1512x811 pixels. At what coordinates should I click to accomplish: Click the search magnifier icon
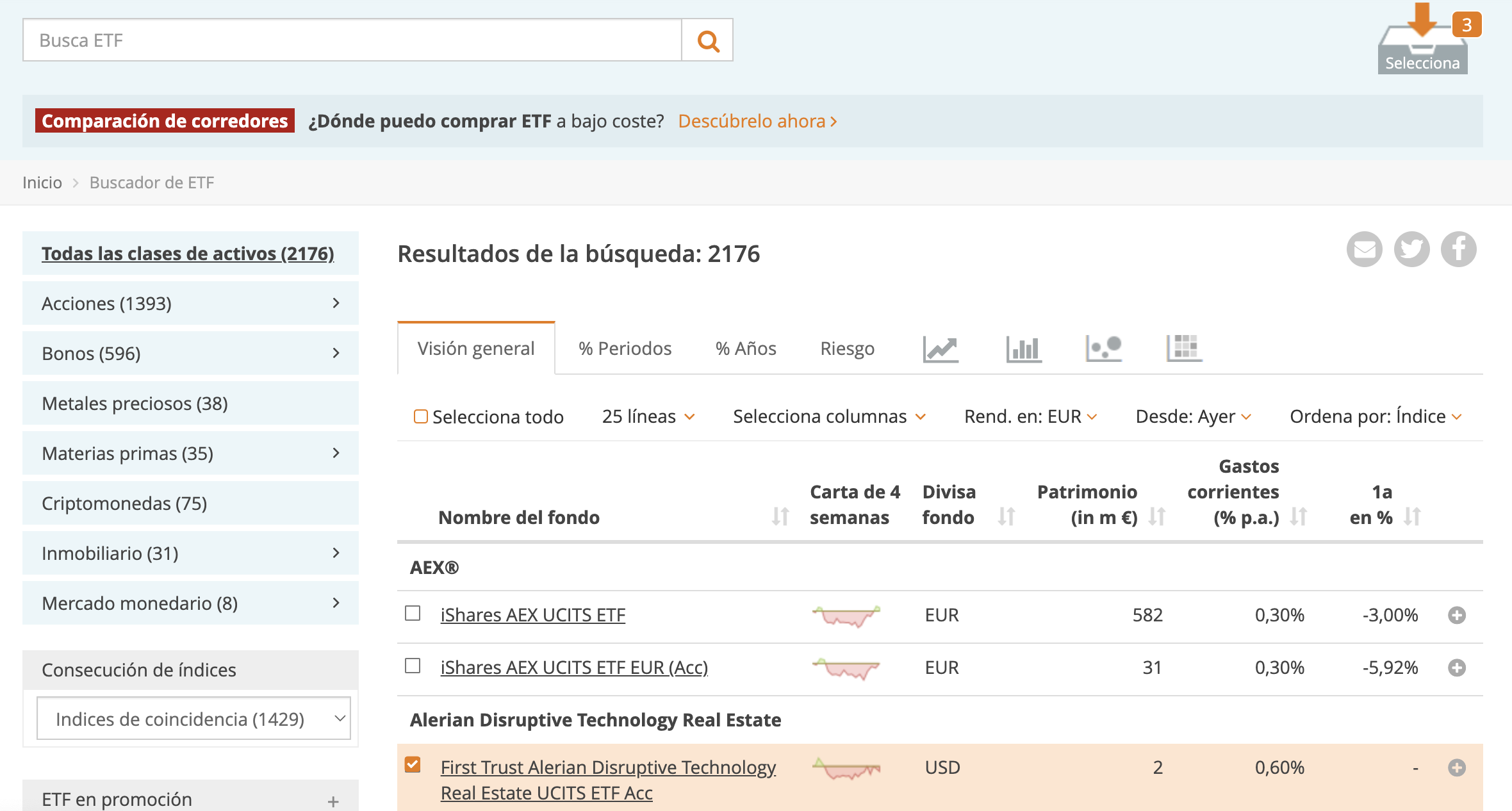pos(707,40)
